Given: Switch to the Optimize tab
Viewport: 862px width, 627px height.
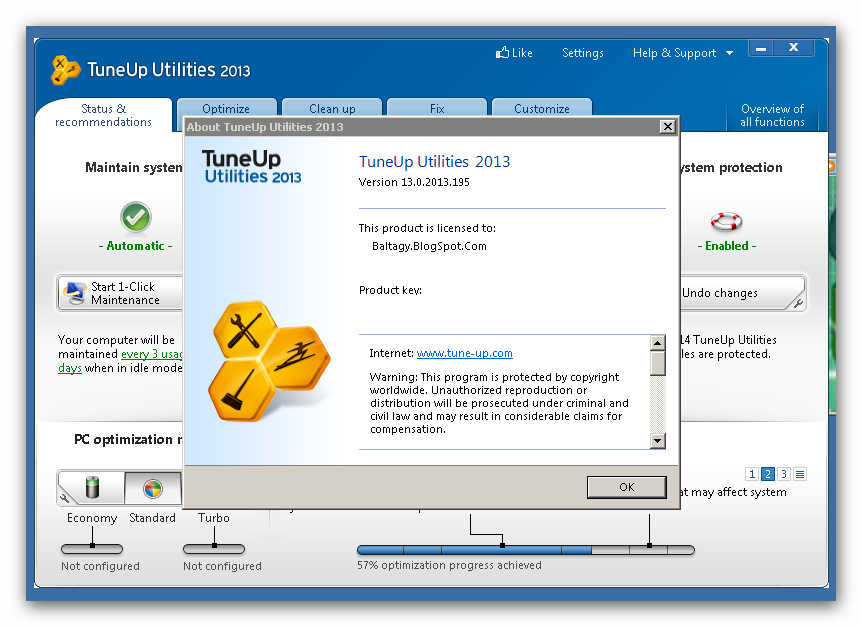Looking at the screenshot, I should (226, 108).
